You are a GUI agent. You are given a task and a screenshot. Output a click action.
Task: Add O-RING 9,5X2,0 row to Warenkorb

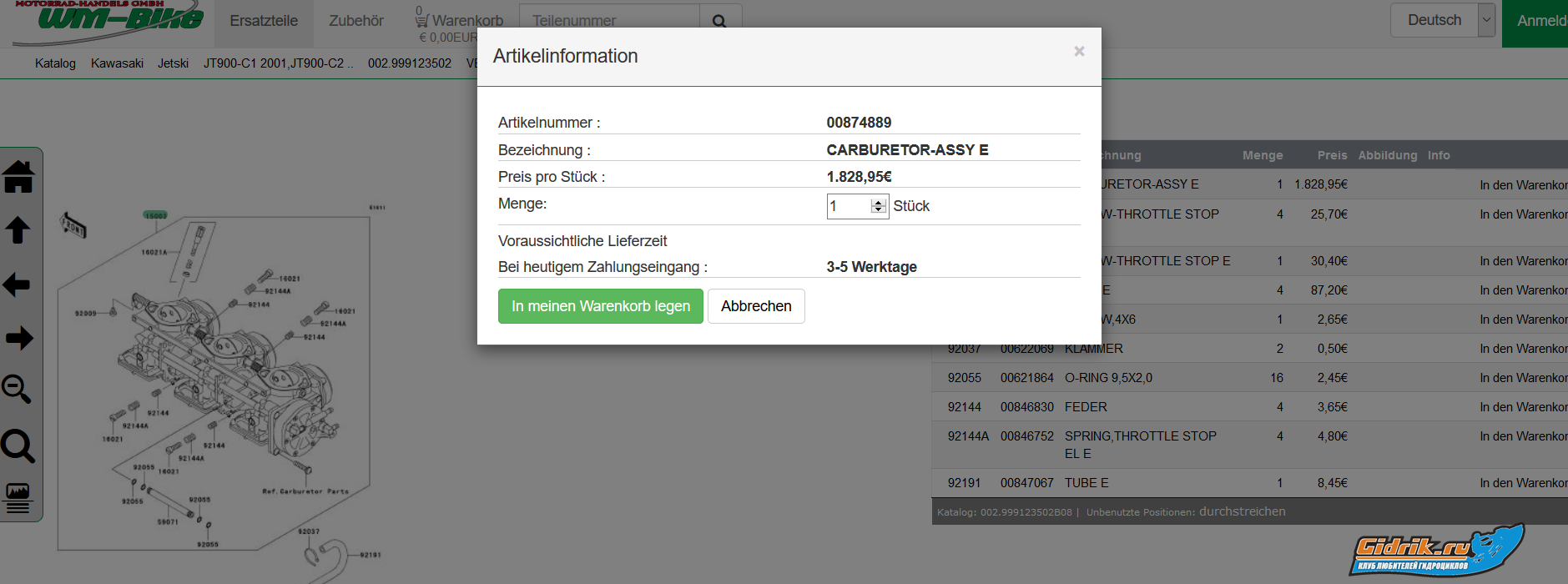tap(1523, 378)
